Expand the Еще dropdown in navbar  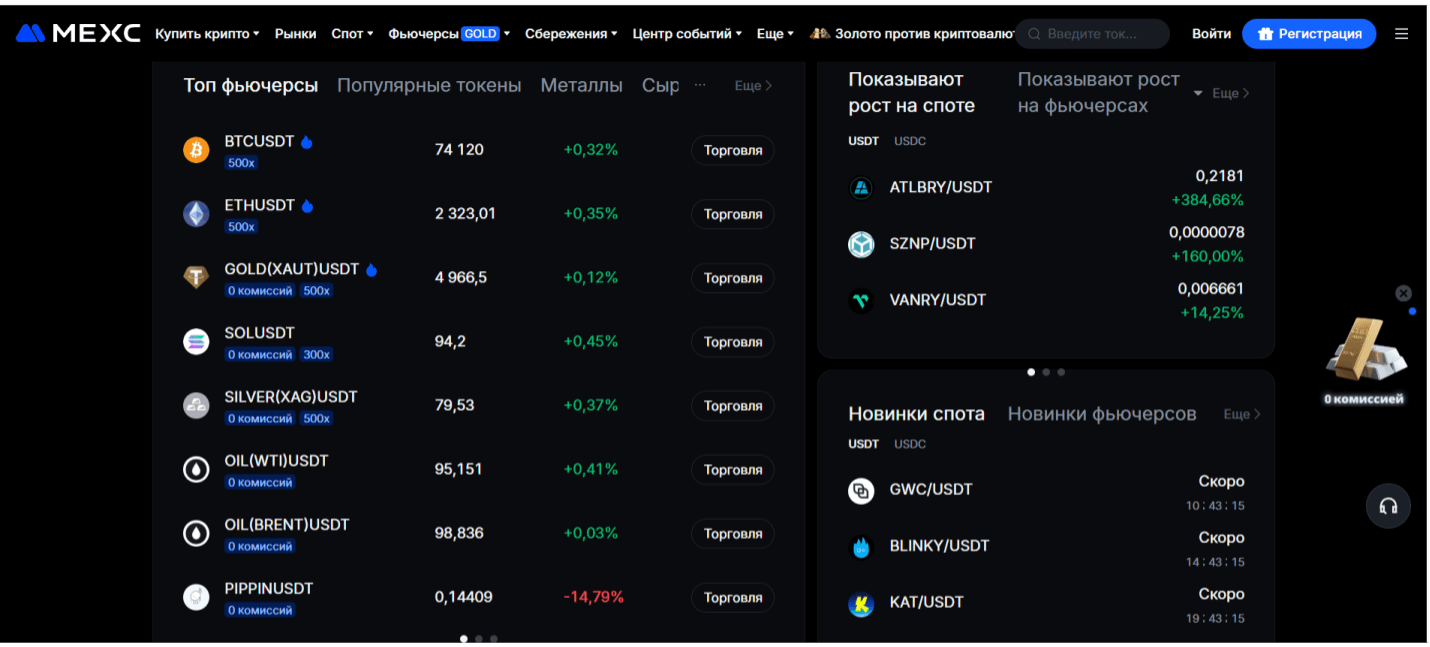pos(775,34)
